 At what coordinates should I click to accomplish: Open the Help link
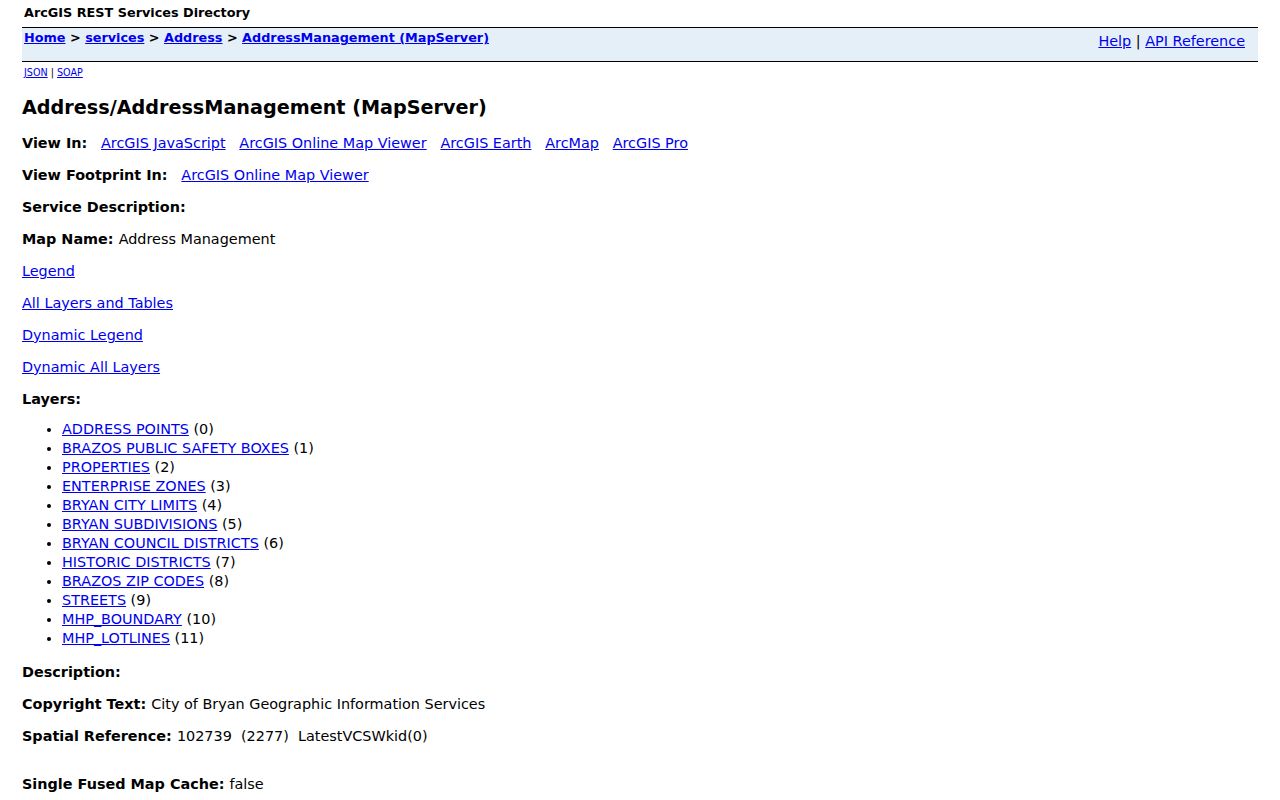point(1114,41)
